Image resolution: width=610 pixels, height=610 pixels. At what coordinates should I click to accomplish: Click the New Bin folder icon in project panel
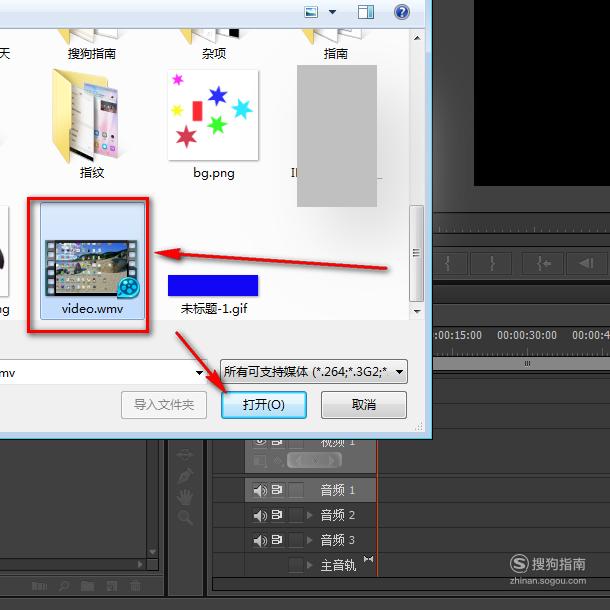(88, 586)
